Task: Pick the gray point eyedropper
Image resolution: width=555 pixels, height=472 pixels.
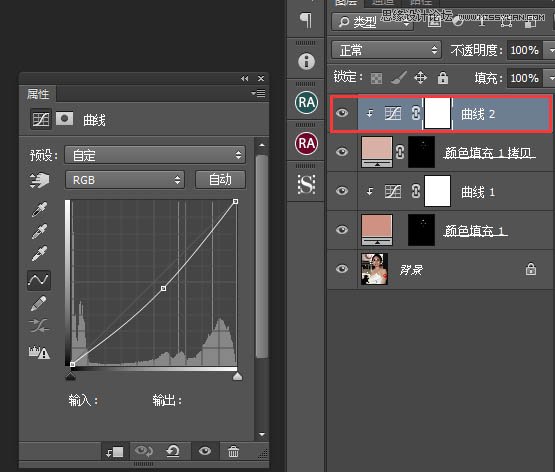Action: [x=39, y=231]
